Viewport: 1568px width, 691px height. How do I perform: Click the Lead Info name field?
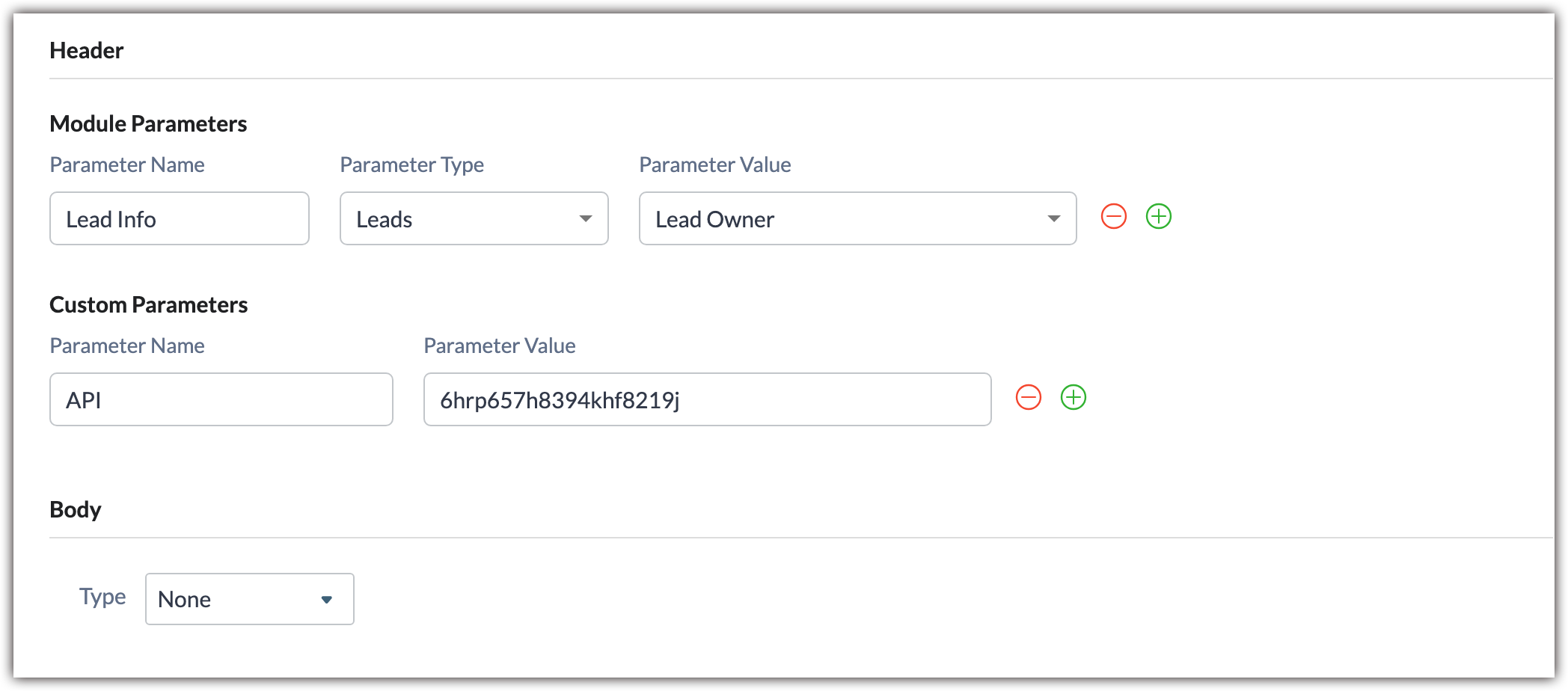point(180,218)
